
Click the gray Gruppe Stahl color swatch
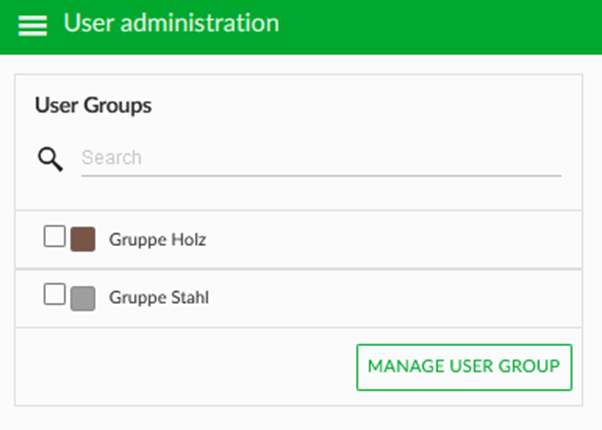(x=83, y=298)
